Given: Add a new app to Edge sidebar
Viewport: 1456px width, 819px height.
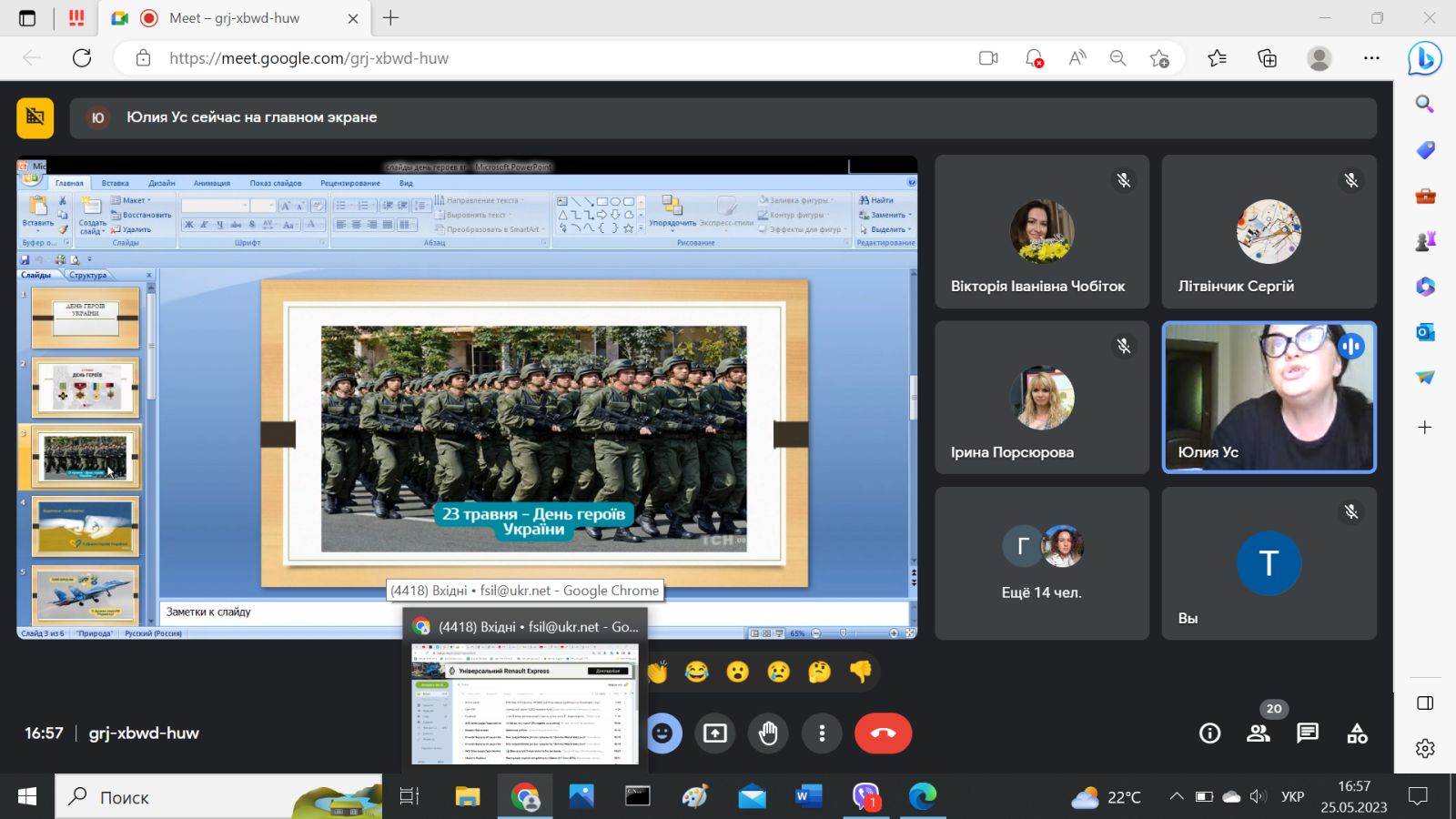Looking at the screenshot, I should pyautogui.click(x=1425, y=427).
